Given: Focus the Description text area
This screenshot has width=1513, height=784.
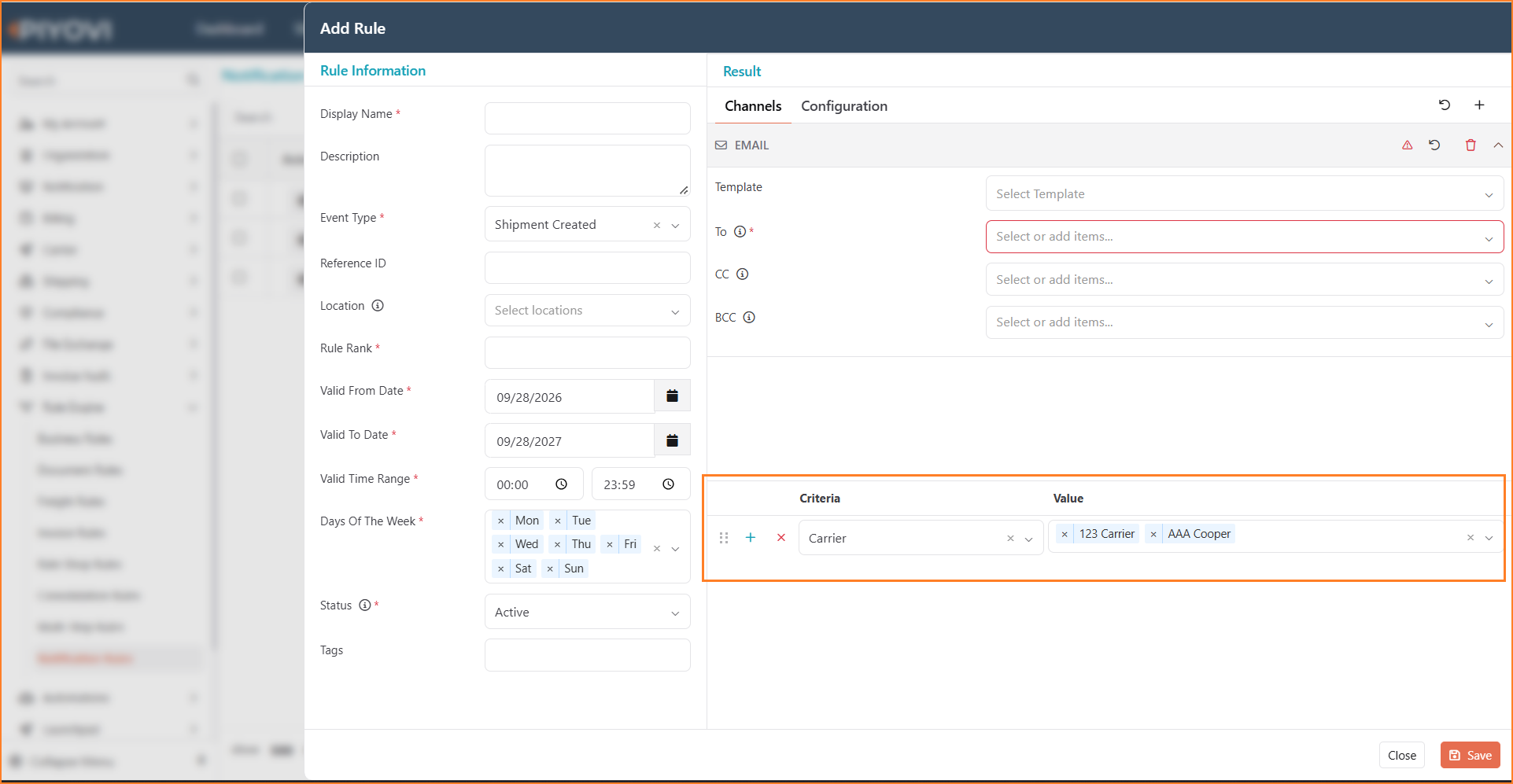Looking at the screenshot, I should coord(587,170).
